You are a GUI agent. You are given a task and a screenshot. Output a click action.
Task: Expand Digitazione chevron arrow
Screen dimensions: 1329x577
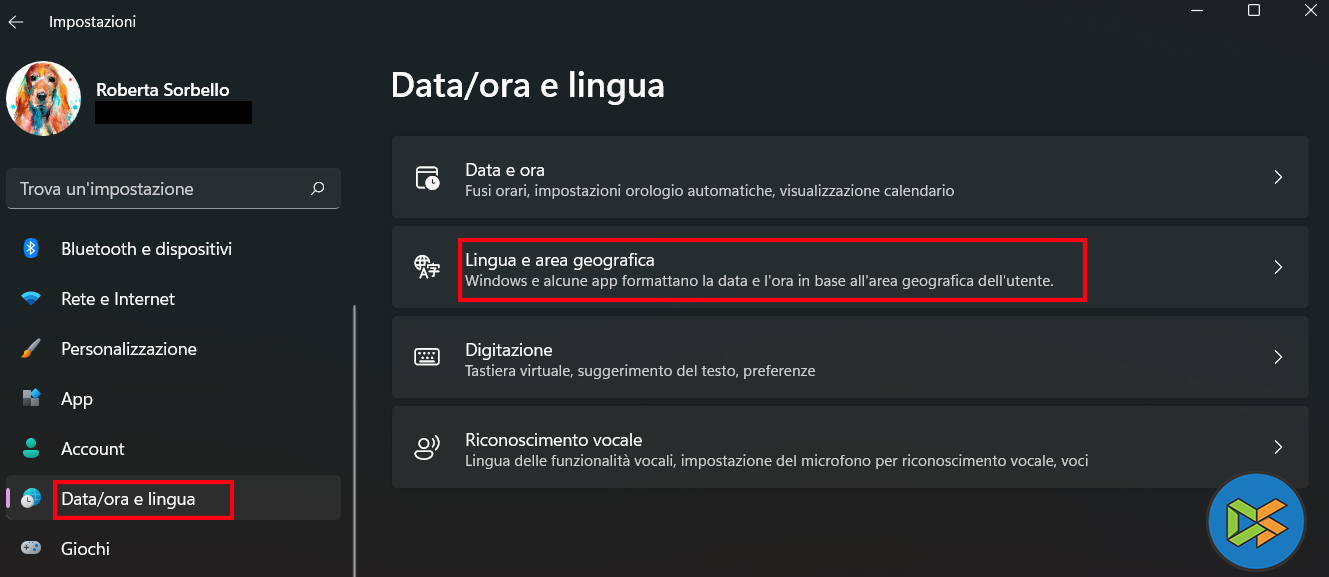[x=1278, y=357]
